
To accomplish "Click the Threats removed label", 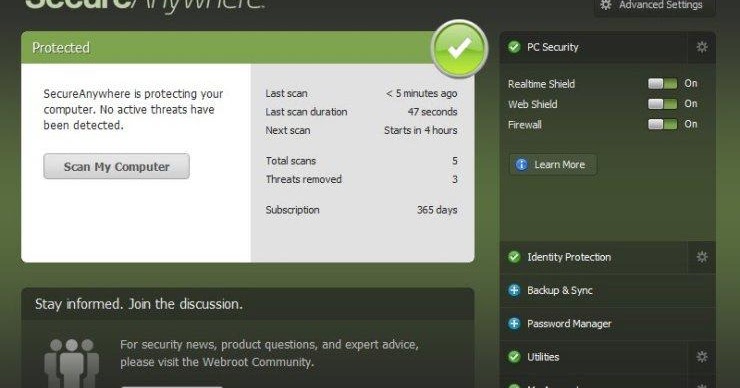I will [303, 179].
